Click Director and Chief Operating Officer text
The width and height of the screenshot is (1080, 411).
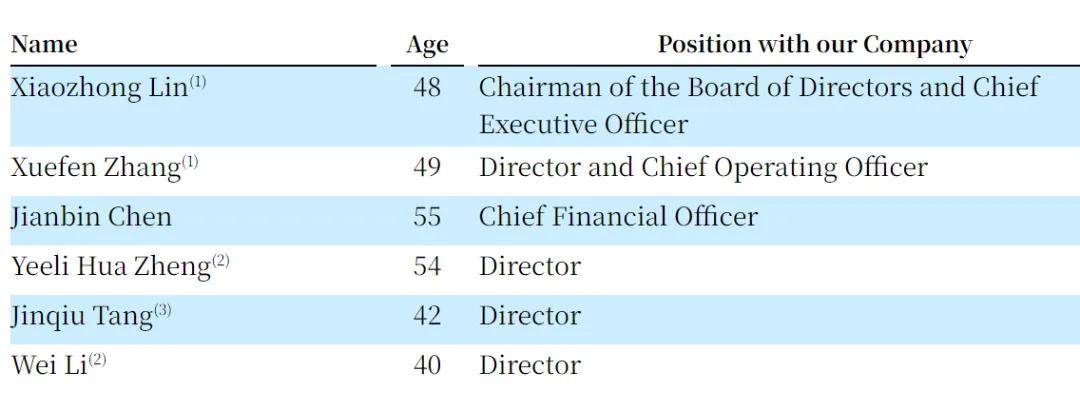pyautogui.click(x=703, y=168)
